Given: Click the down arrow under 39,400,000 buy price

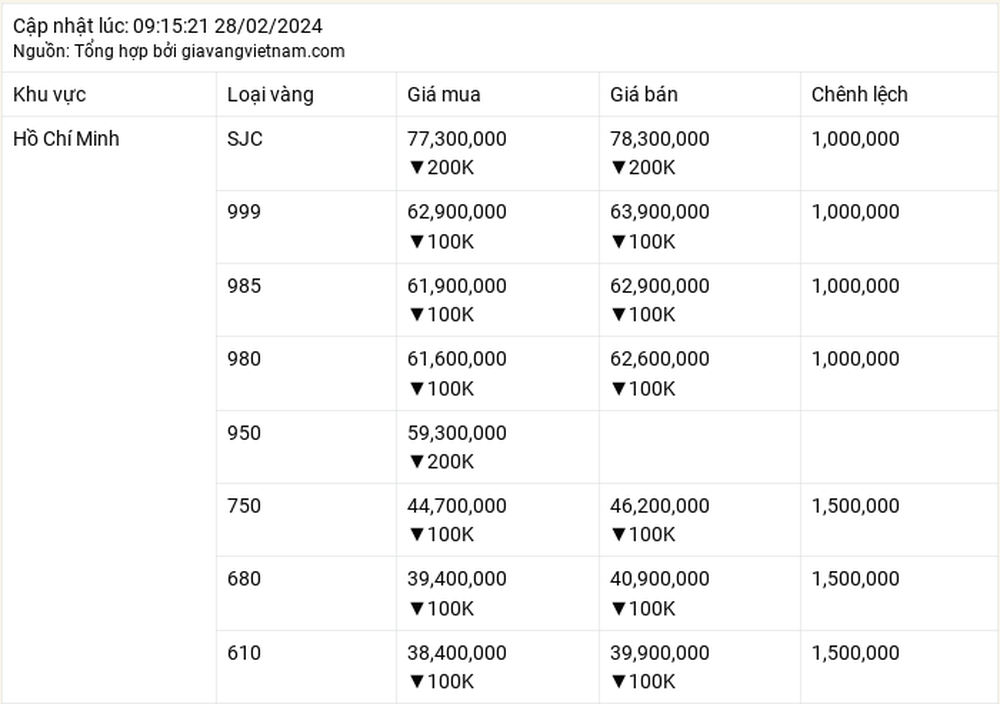Looking at the screenshot, I should pyautogui.click(x=417, y=608).
